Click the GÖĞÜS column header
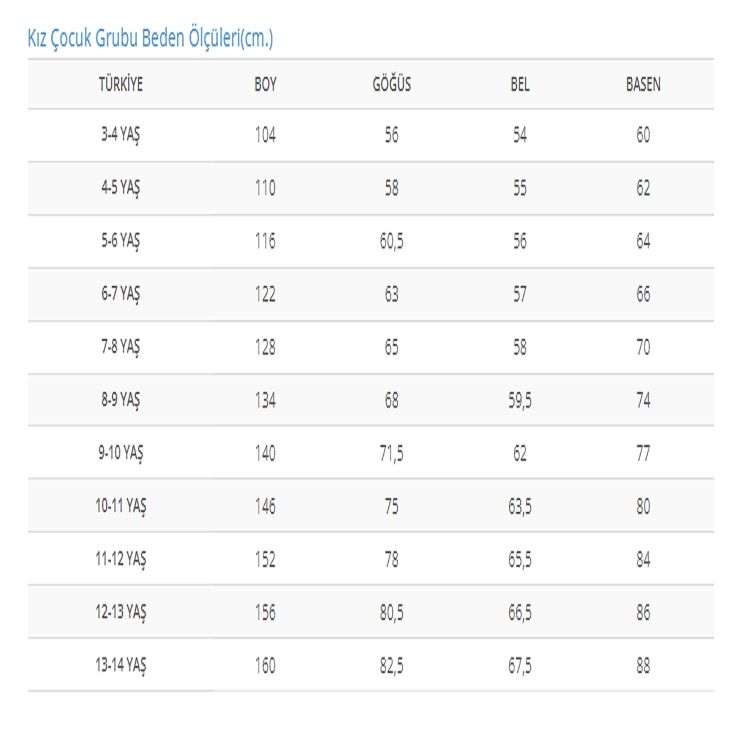This screenshot has height=738, width=738. point(392,84)
